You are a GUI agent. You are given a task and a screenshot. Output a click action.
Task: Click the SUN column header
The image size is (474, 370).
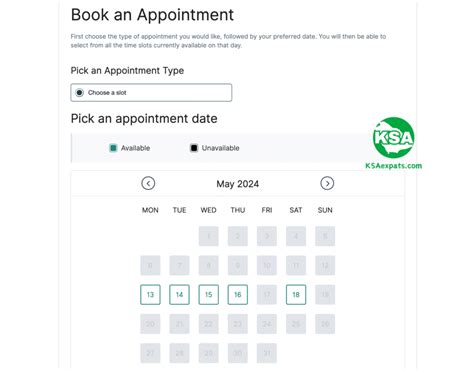click(325, 210)
